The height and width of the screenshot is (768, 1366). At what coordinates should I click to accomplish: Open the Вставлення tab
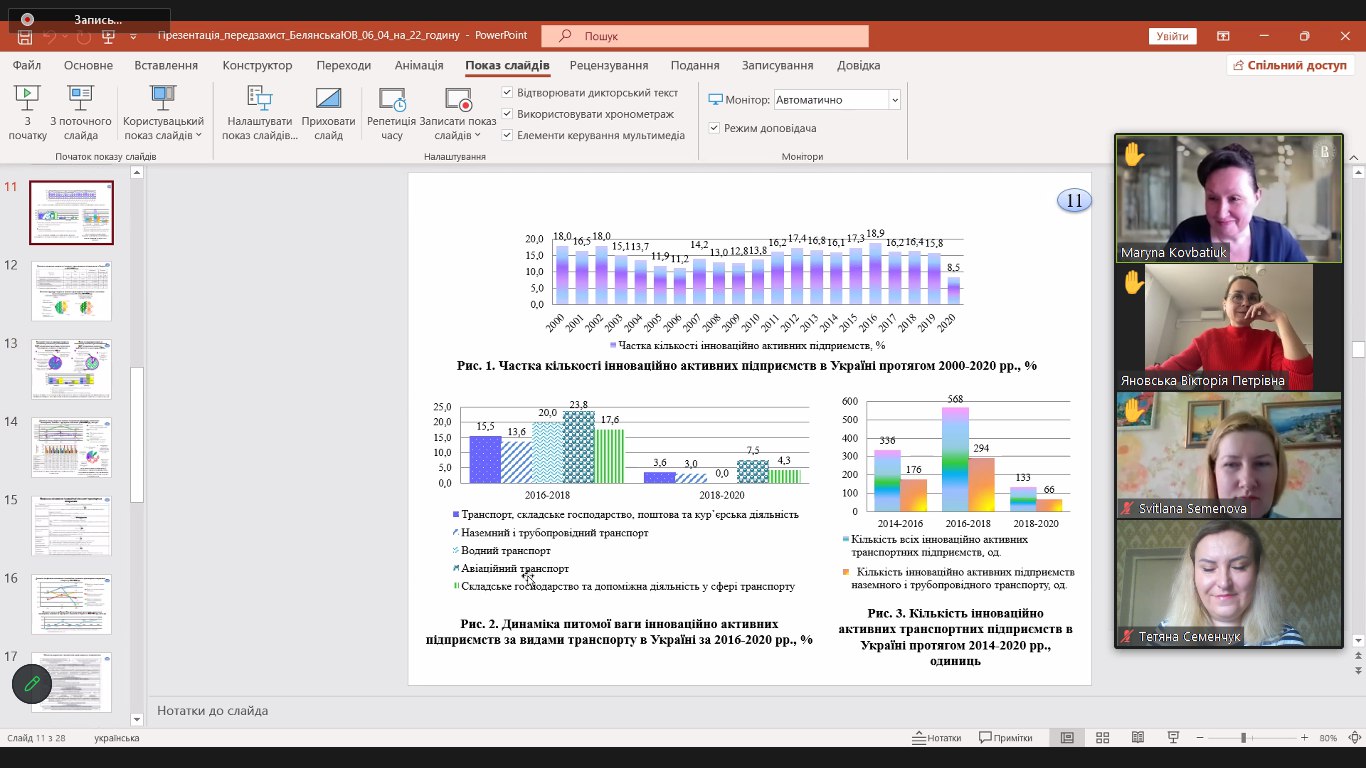pos(166,65)
